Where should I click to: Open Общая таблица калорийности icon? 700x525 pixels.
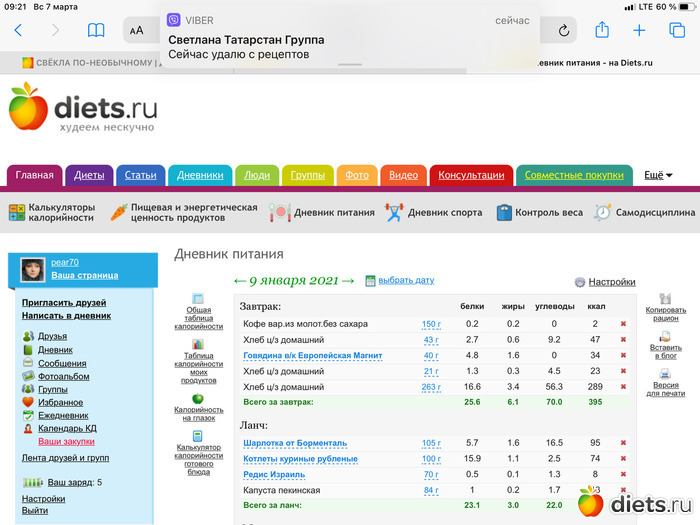click(198, 299)
